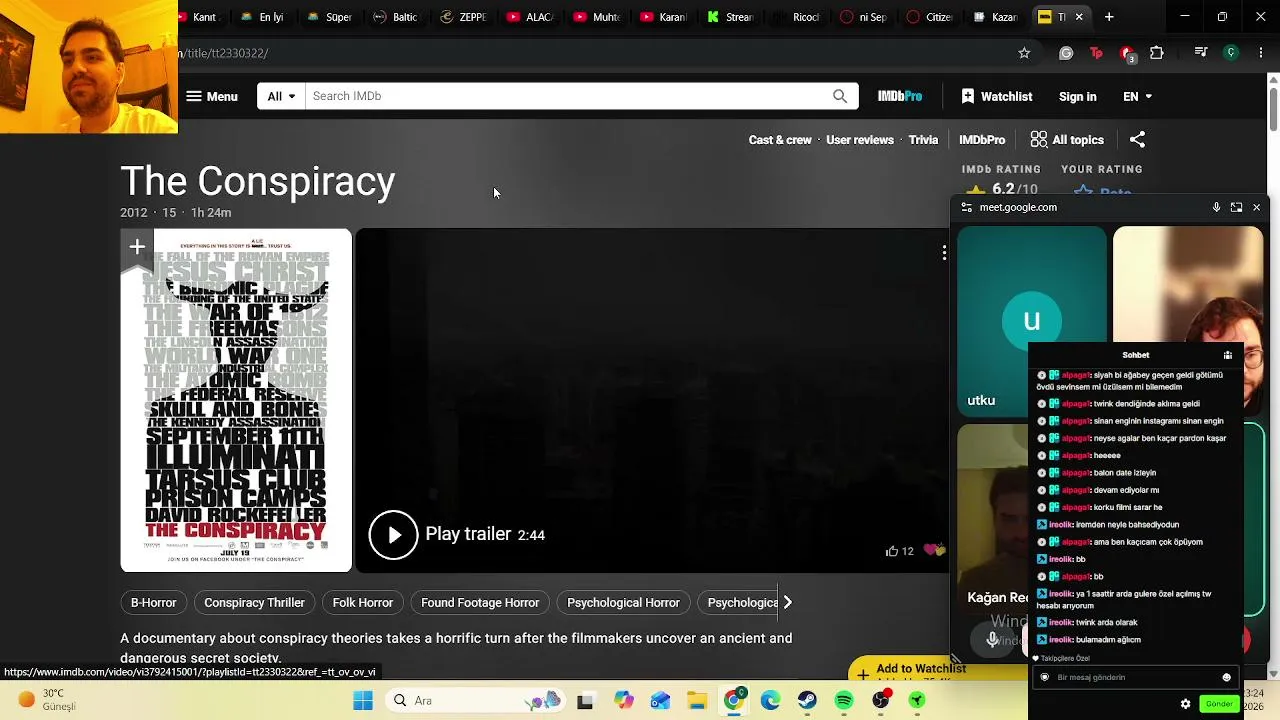
Task: Expand the EN language dropdown
Action: tap(1137, 96)
